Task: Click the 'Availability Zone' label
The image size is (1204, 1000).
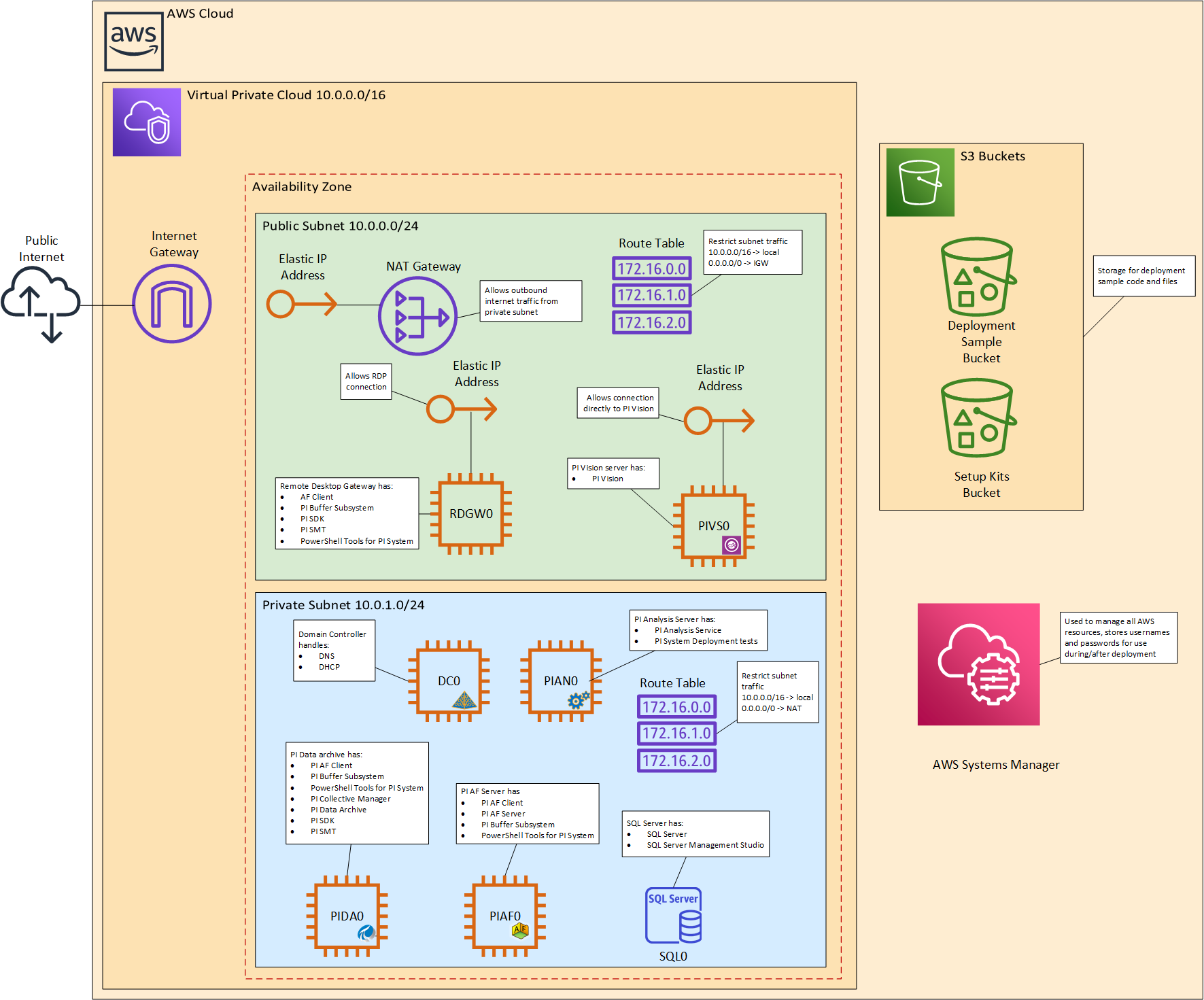Action: pyautogui.click(x=302, y=187)
